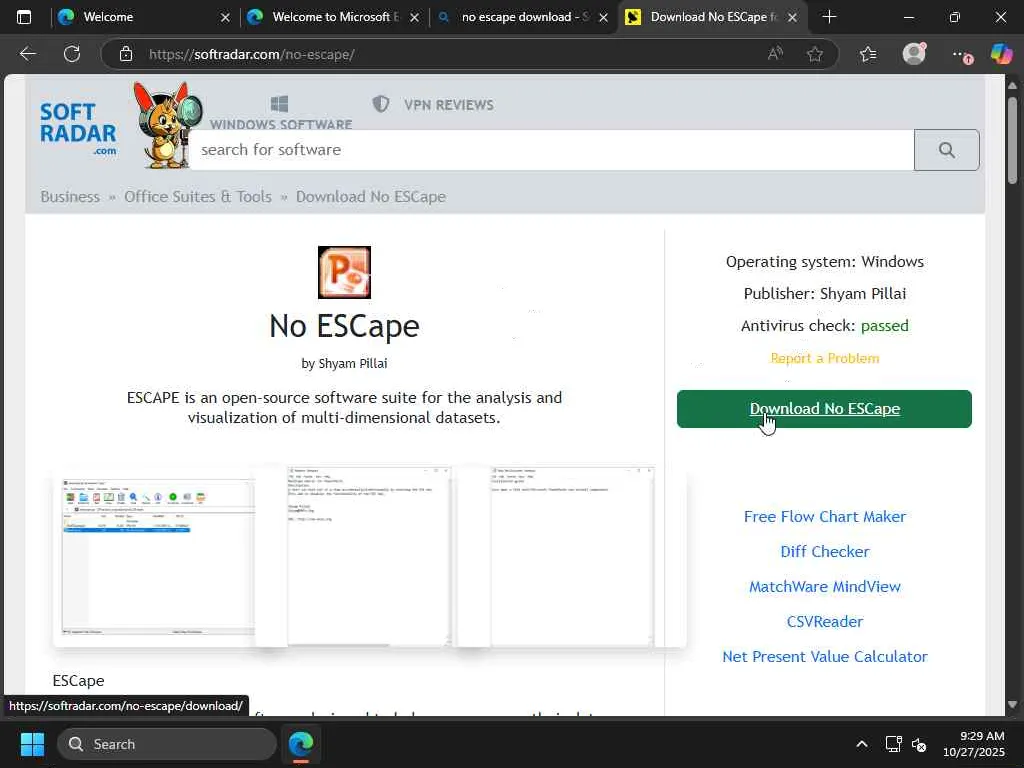Launch the Copilot sidebar icon

(1001, 54)
